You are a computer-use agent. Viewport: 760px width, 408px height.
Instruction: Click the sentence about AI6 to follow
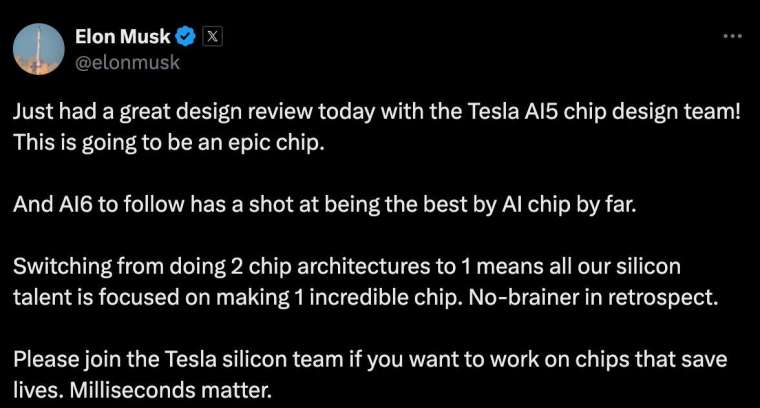tap(324, 204)
